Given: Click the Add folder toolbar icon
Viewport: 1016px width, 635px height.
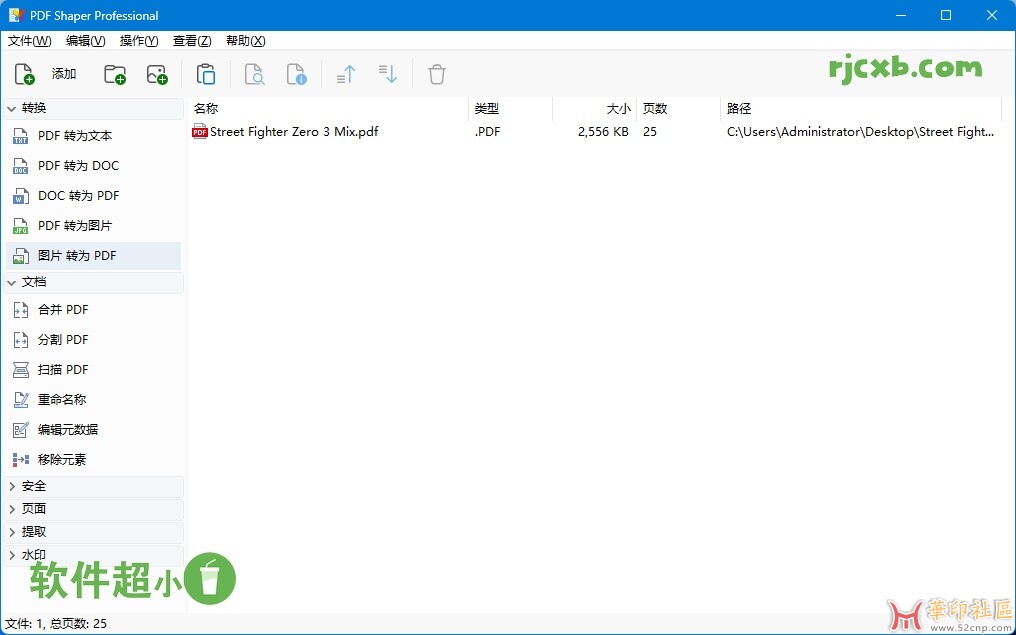Looking at the screenshot, I should (115, 74).
